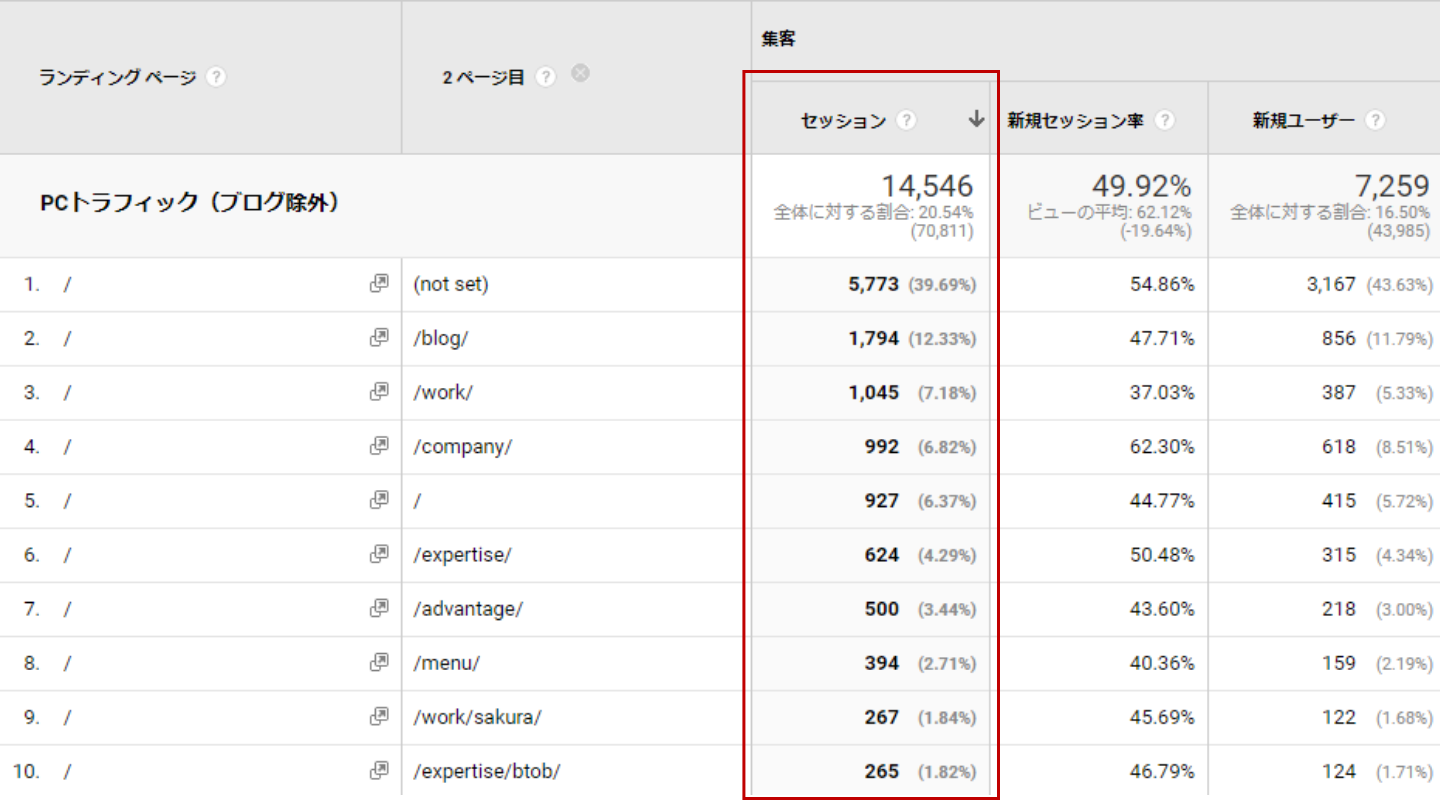Select the /company/ second page cell

[x=462, y=446]
